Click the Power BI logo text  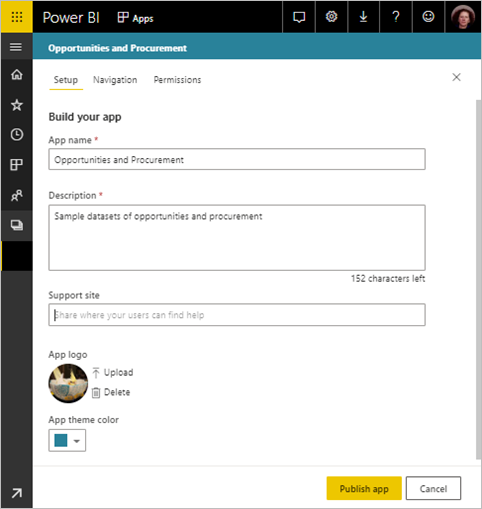coord(71,18)
